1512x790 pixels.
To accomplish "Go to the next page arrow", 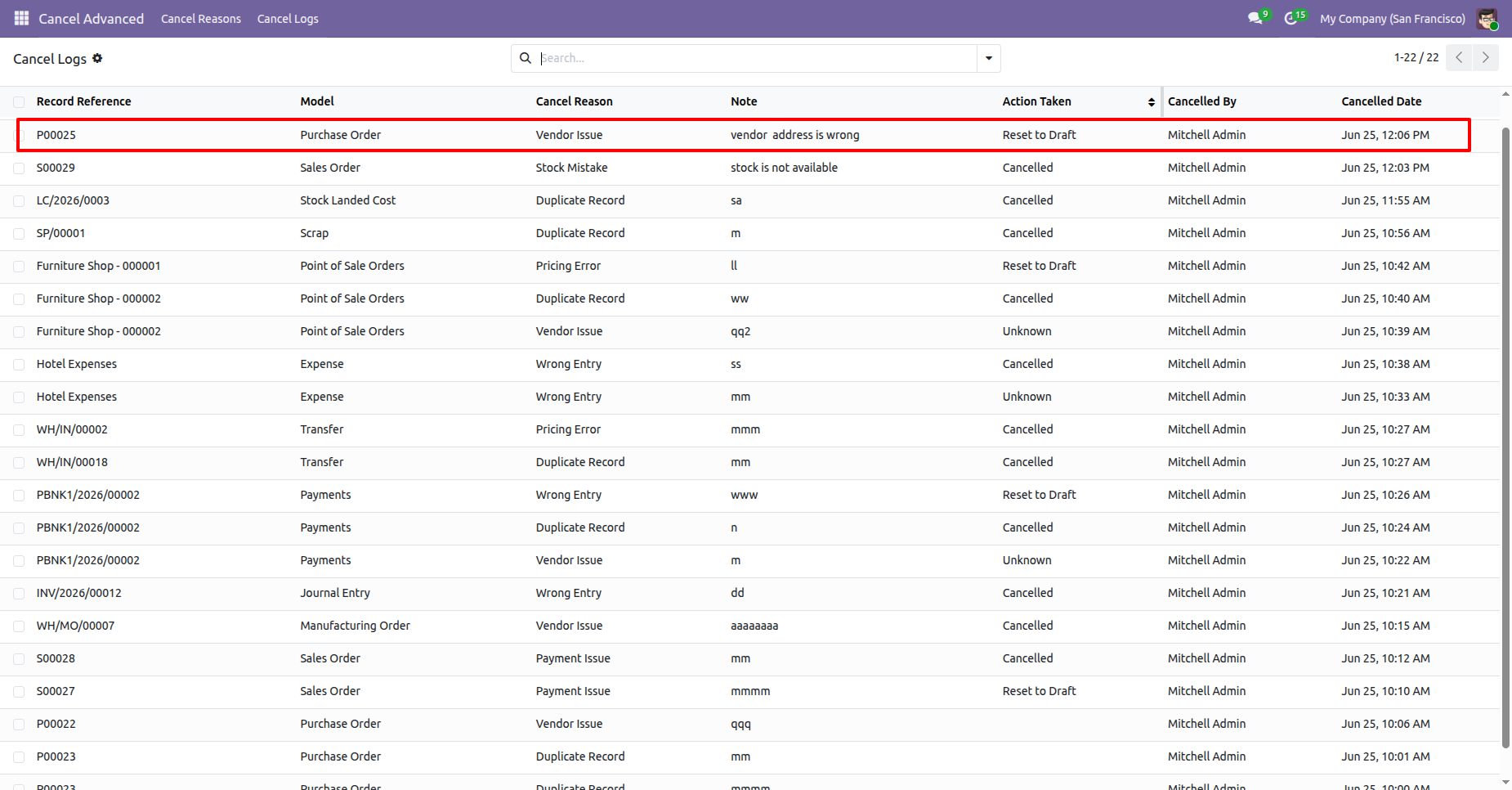I will (1486, 57).
